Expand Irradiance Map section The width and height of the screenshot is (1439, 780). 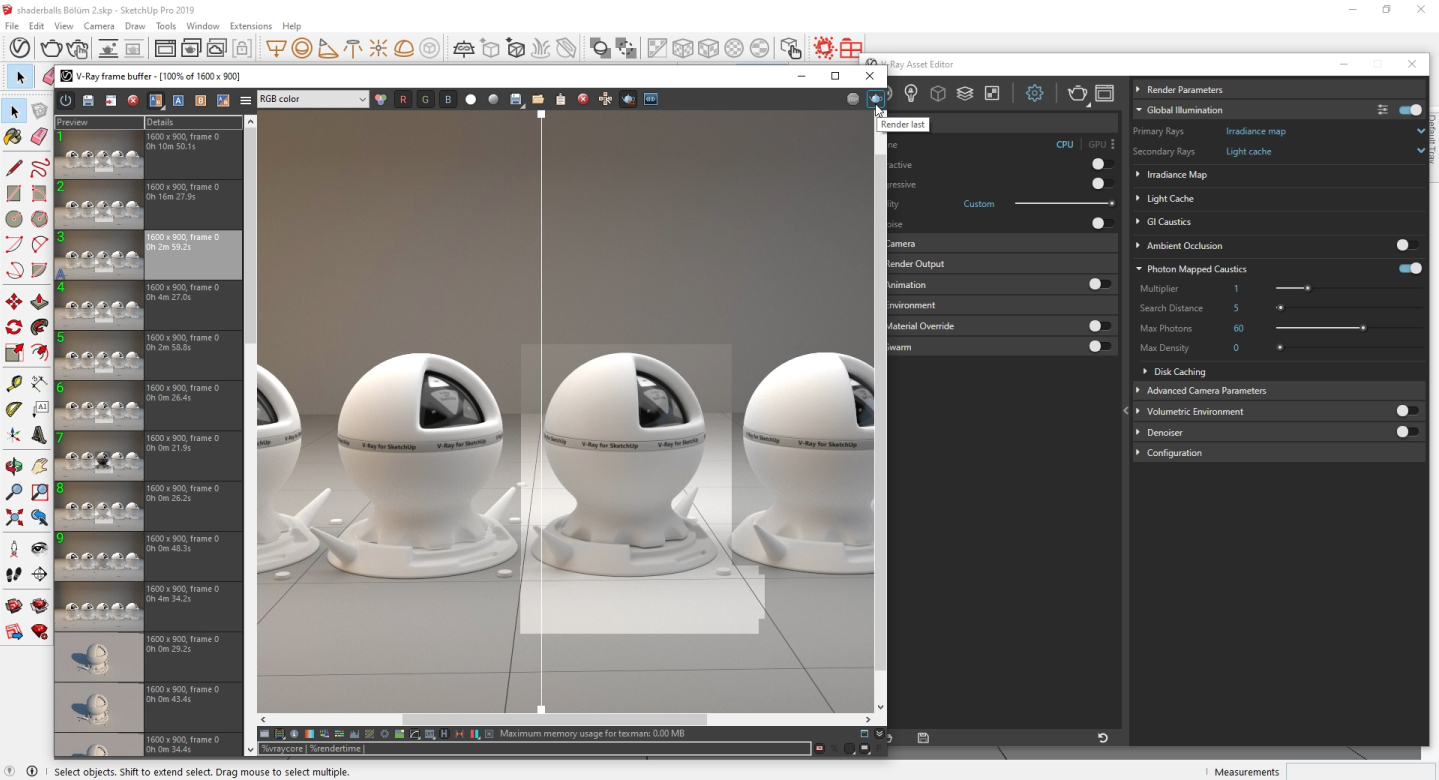click(1279, 175)
